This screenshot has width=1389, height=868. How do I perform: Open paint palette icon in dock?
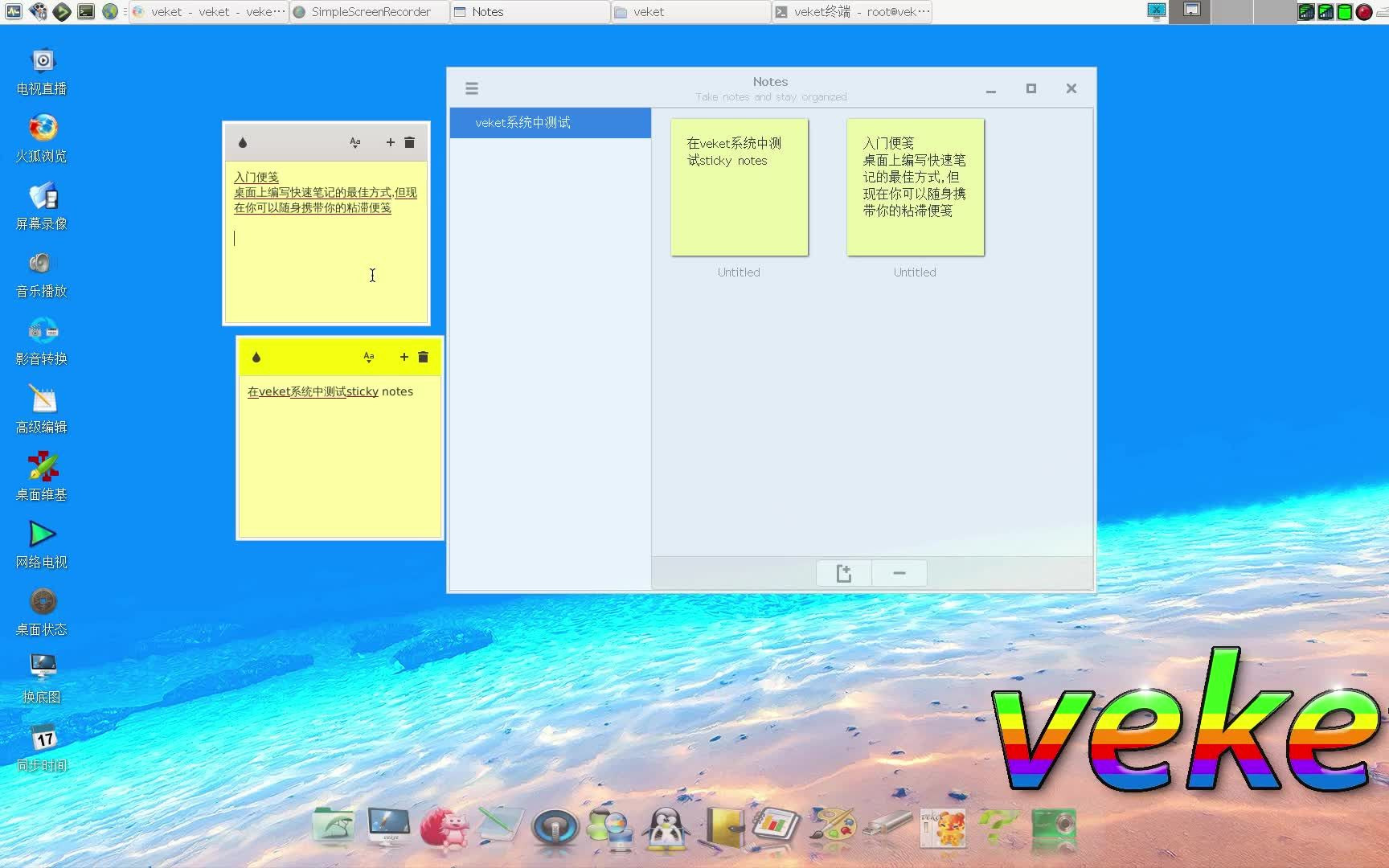click(x=832, y=827)
